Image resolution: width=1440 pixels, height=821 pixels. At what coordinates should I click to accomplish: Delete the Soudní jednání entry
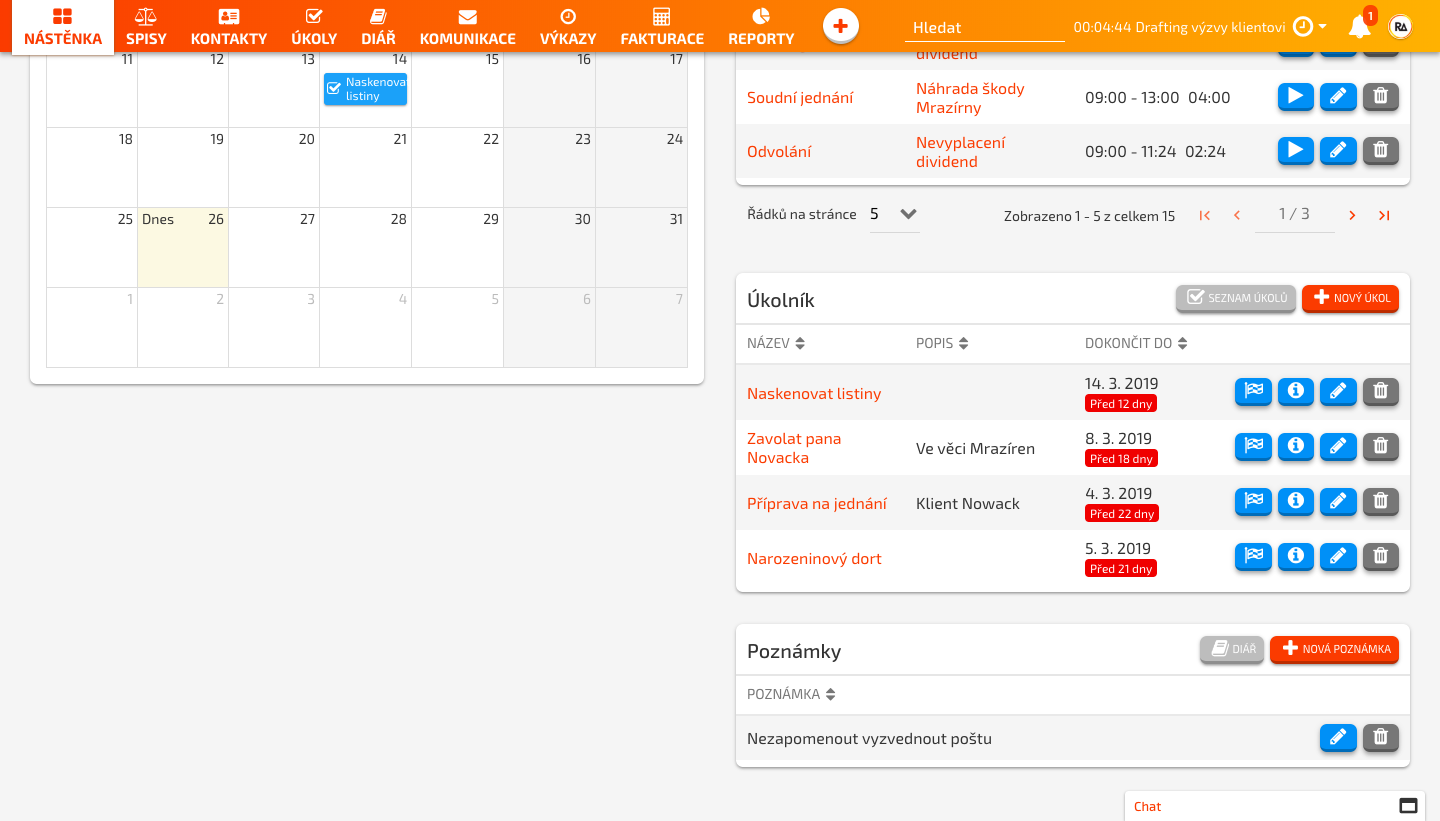(1381, 97)
